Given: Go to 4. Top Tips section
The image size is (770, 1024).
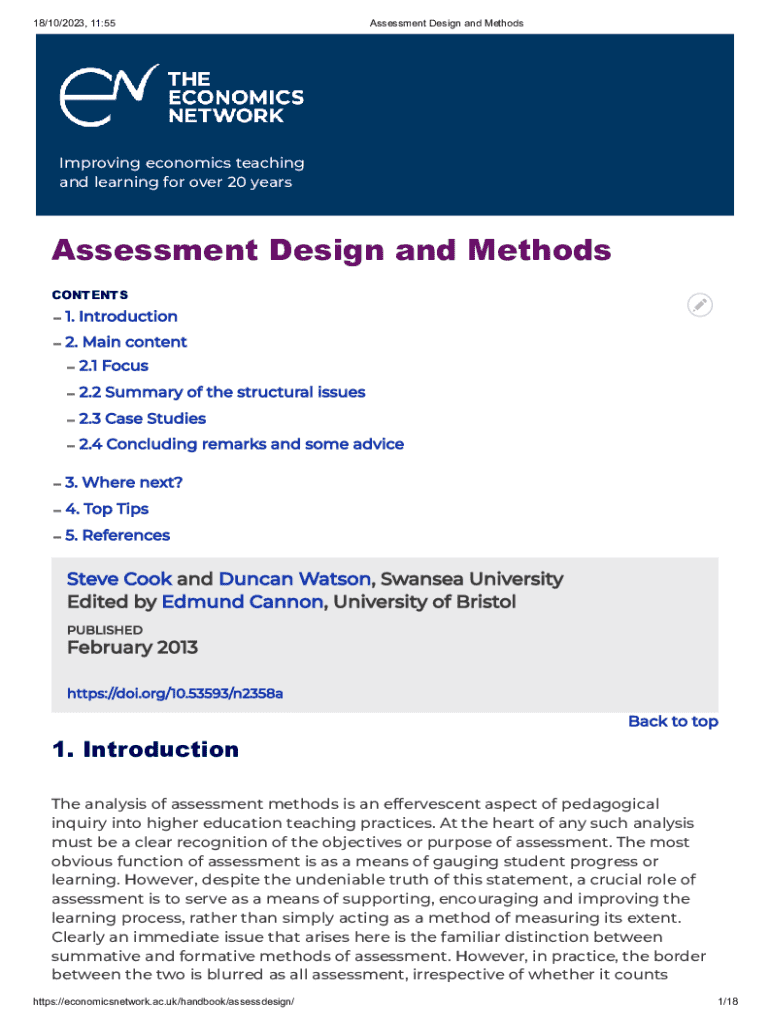Looking at the screenshot, I should pos(106,509).
